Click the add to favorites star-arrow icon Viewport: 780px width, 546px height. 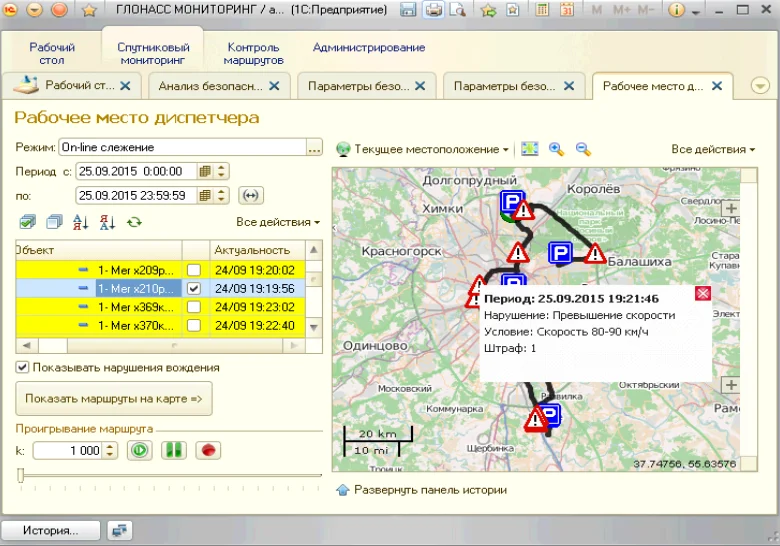click(x=488, y=10)
